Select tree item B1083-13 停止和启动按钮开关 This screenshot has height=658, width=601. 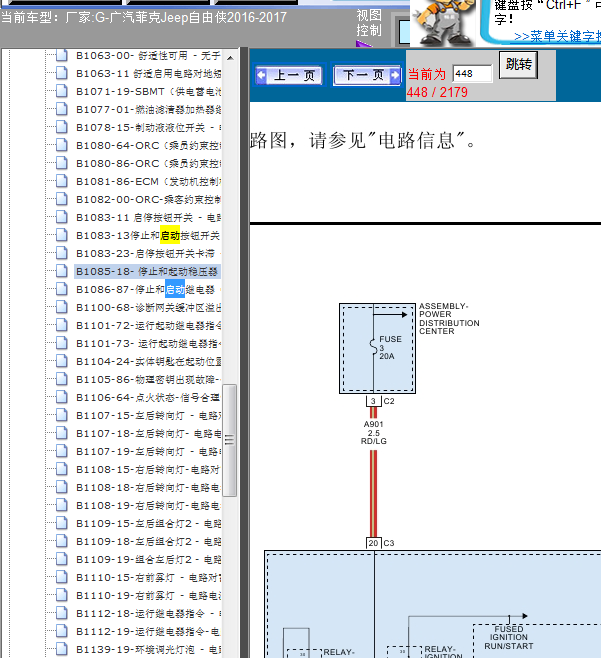pyautogui.click(x=148, y=235)
